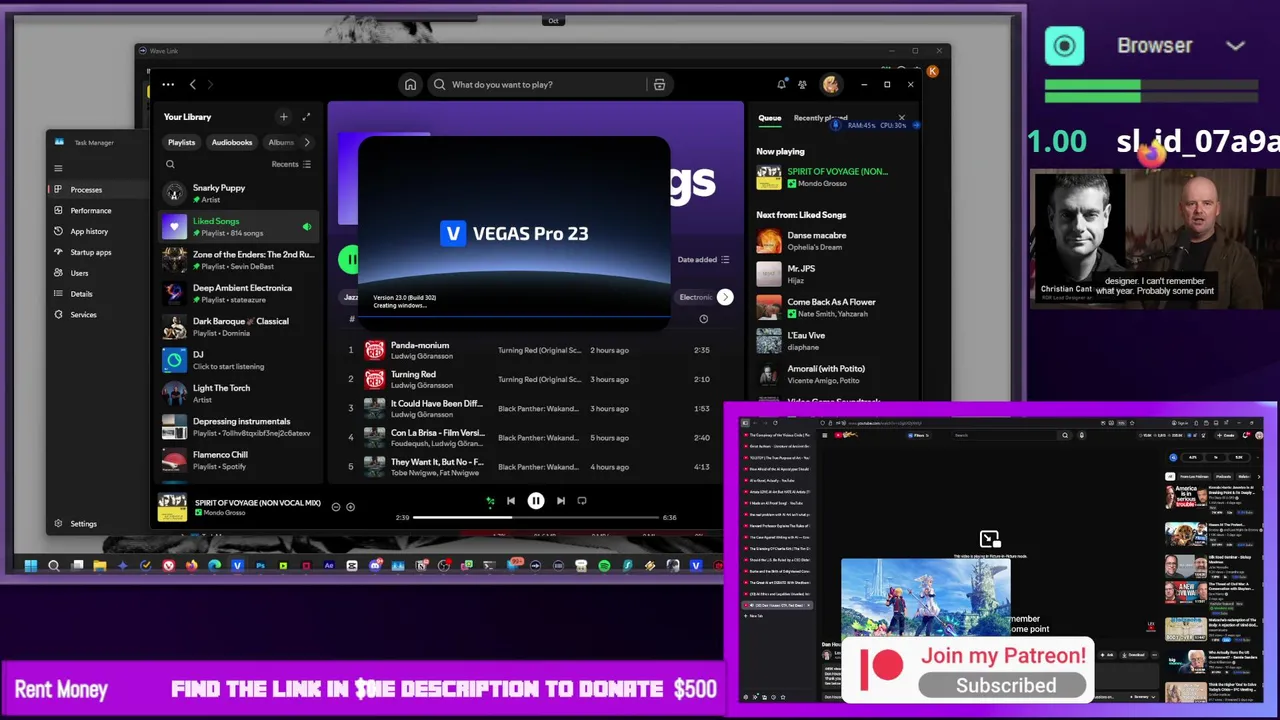Viewport: 1280px width, 720px height.
Task: Toggle Smart Shuffle in player bar
Action: (x=490, y=501)
